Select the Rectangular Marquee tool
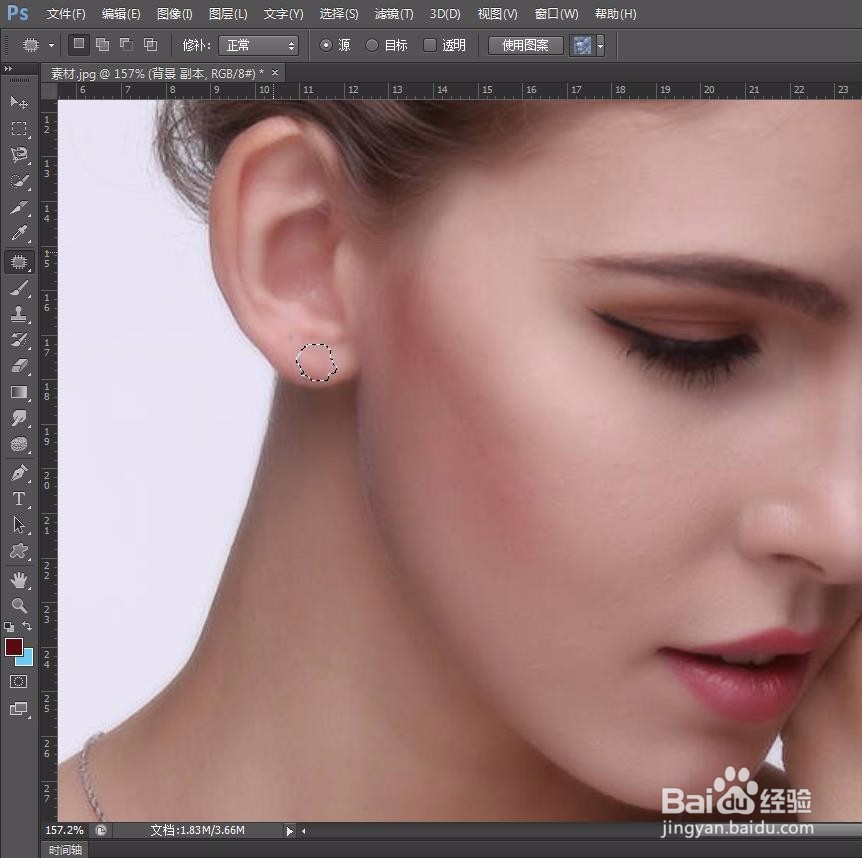Viewport: 862px width, 858px height. coord(19,129)
